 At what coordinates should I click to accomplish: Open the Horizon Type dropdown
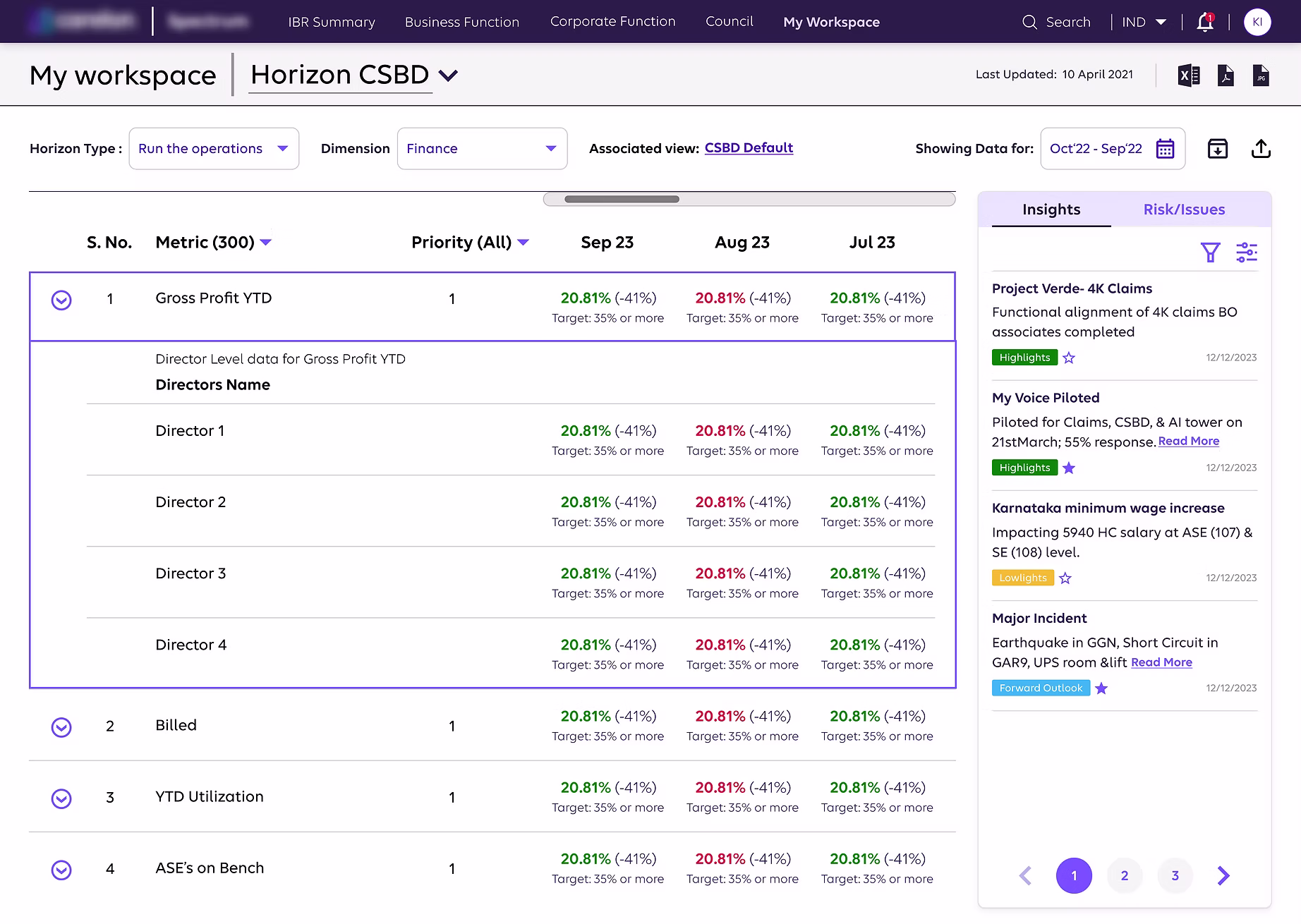coord(214,149)
